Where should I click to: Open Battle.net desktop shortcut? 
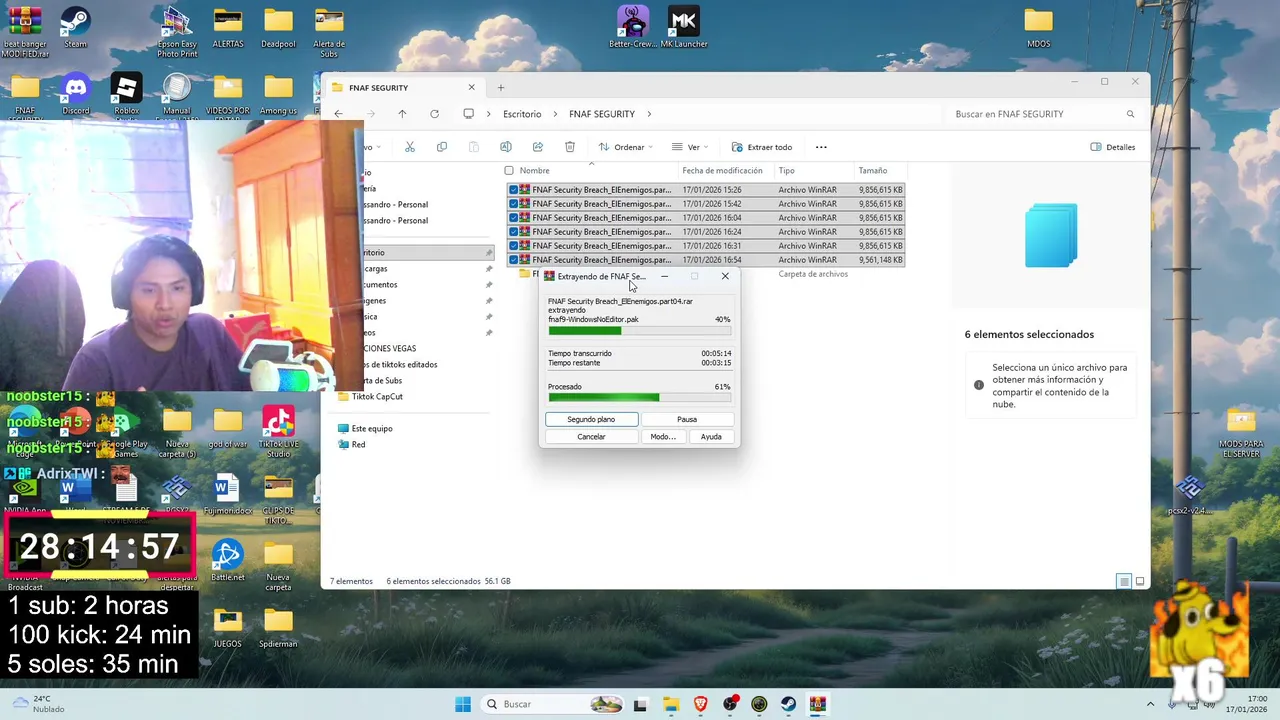(x=227, y=561)
